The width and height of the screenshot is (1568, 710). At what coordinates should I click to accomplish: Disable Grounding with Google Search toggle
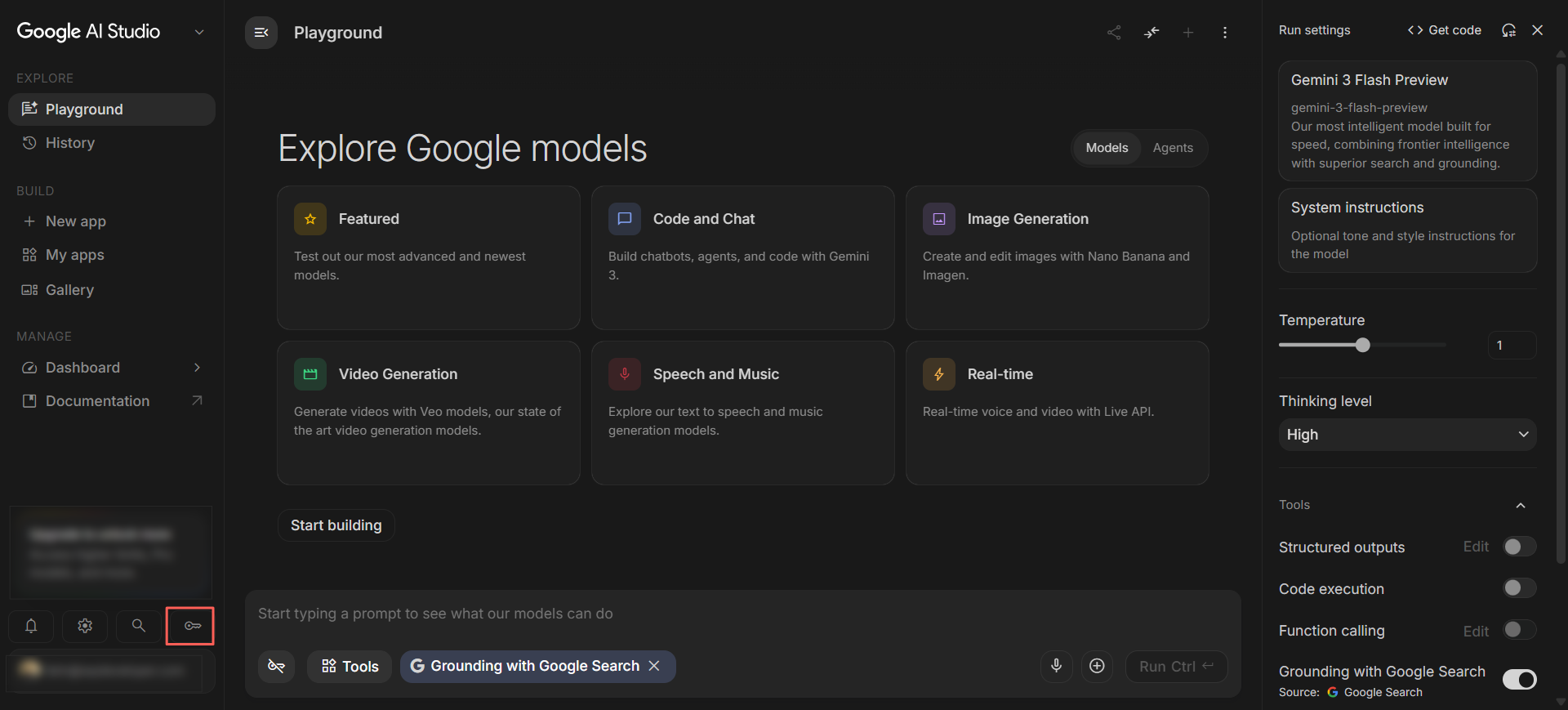(x=1520, y=680)
